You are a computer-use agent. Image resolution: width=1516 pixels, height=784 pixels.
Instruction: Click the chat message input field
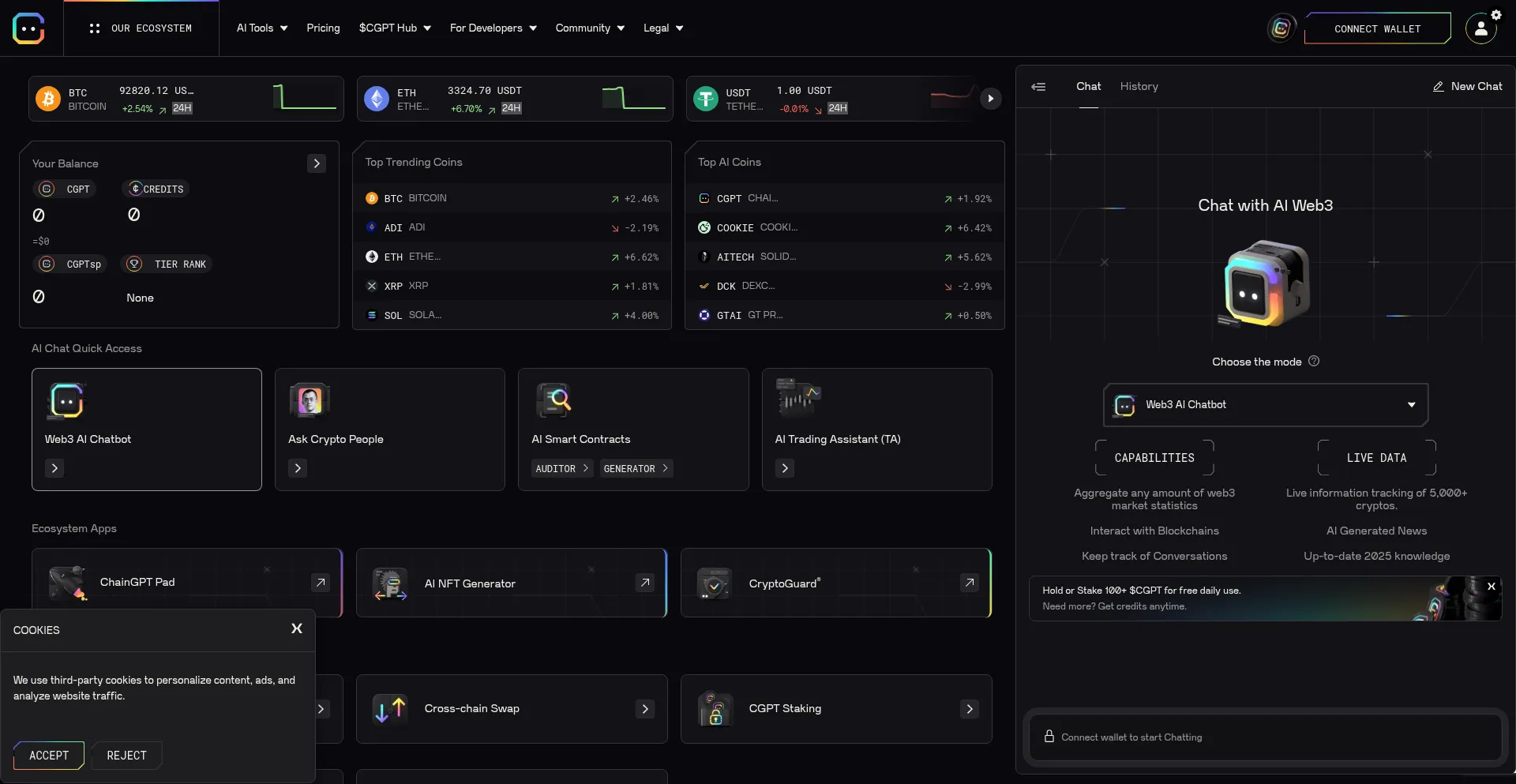click(1265, 737)
